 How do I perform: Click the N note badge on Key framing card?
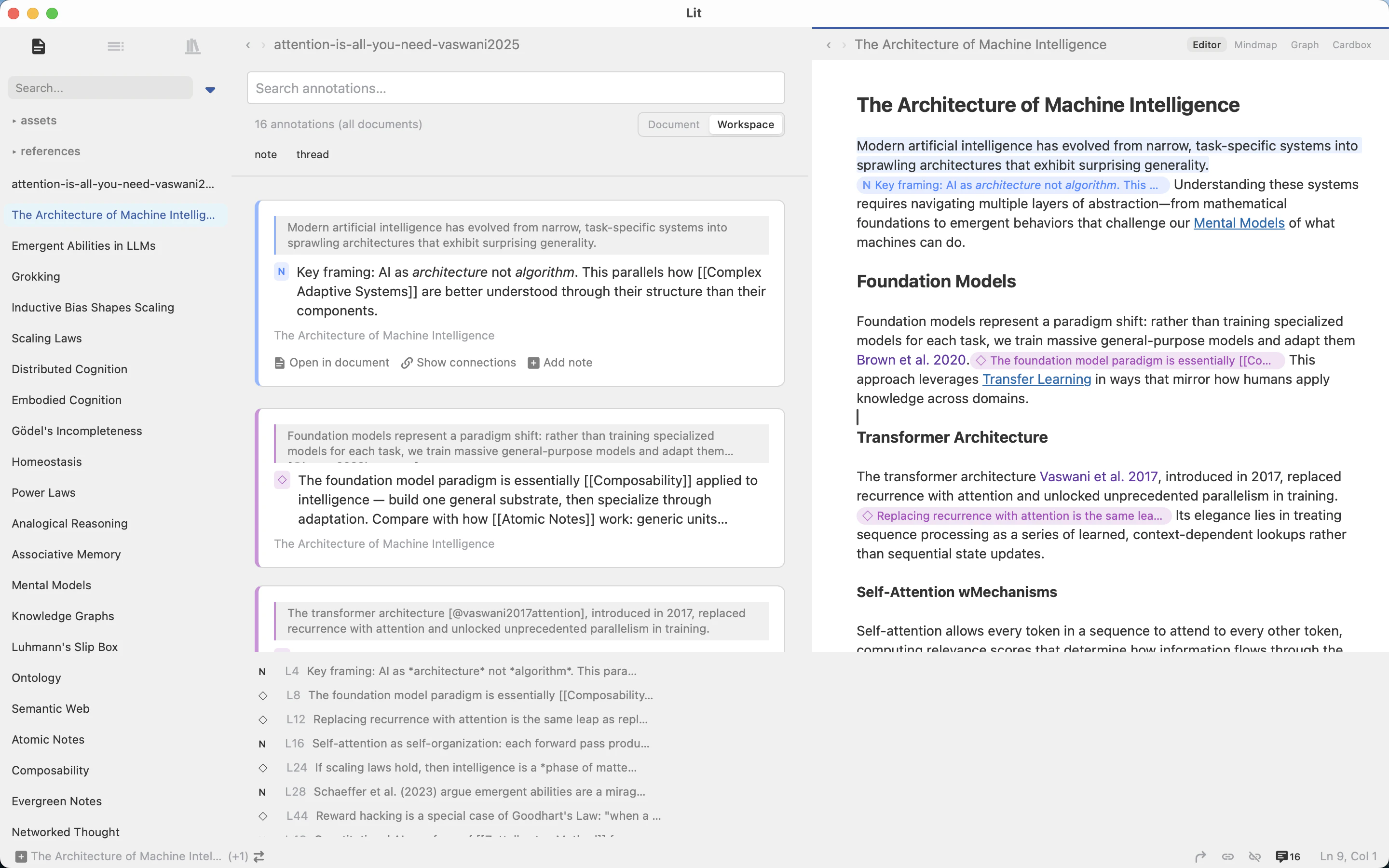tap(281, 272)
